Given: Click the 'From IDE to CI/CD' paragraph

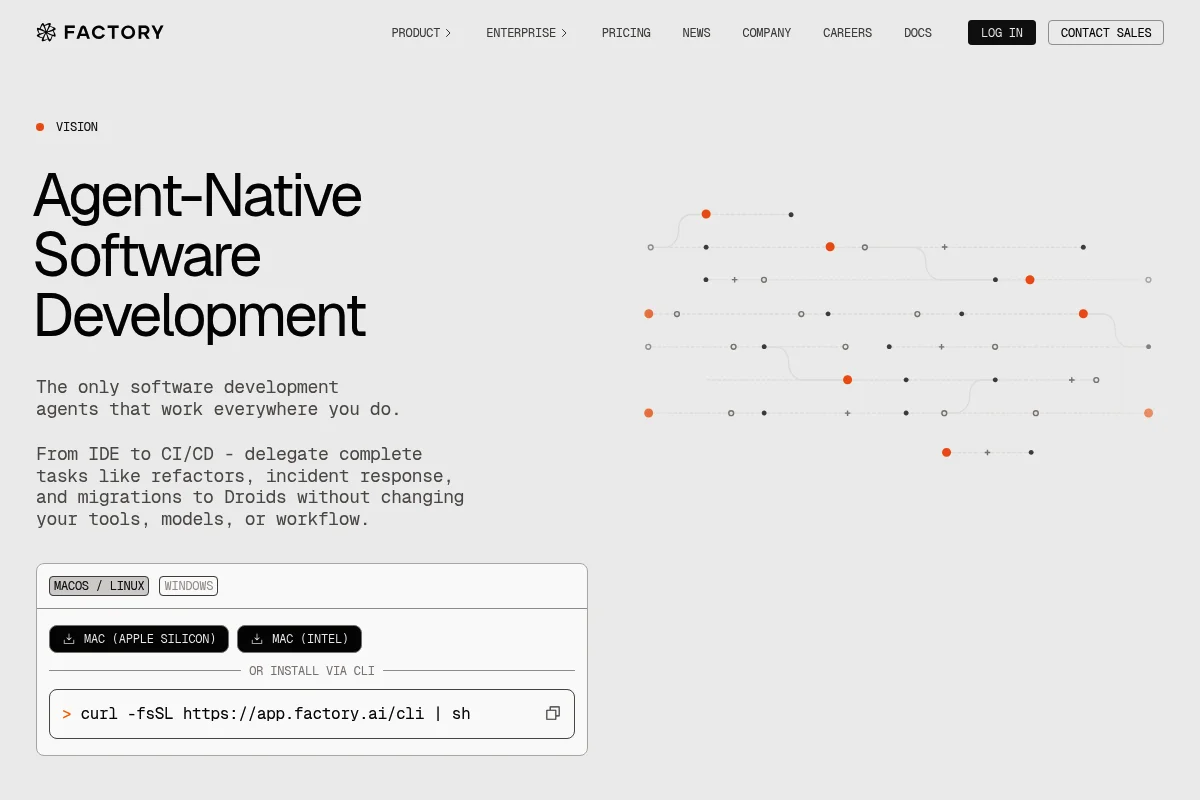Looking at the screenshot, I should 250,487.
